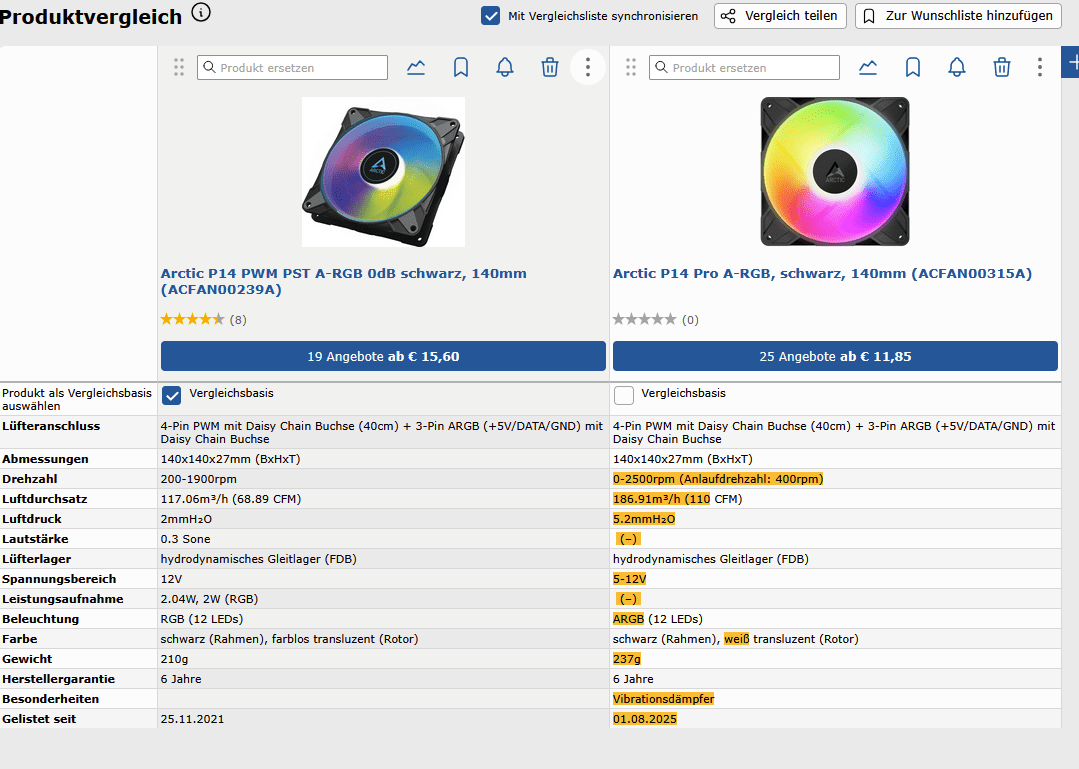The width and height of the screenshot is (1079, 769).
Task: Click the value 117.06m³/h (68.89 CFM)
Action: point(231,499)
